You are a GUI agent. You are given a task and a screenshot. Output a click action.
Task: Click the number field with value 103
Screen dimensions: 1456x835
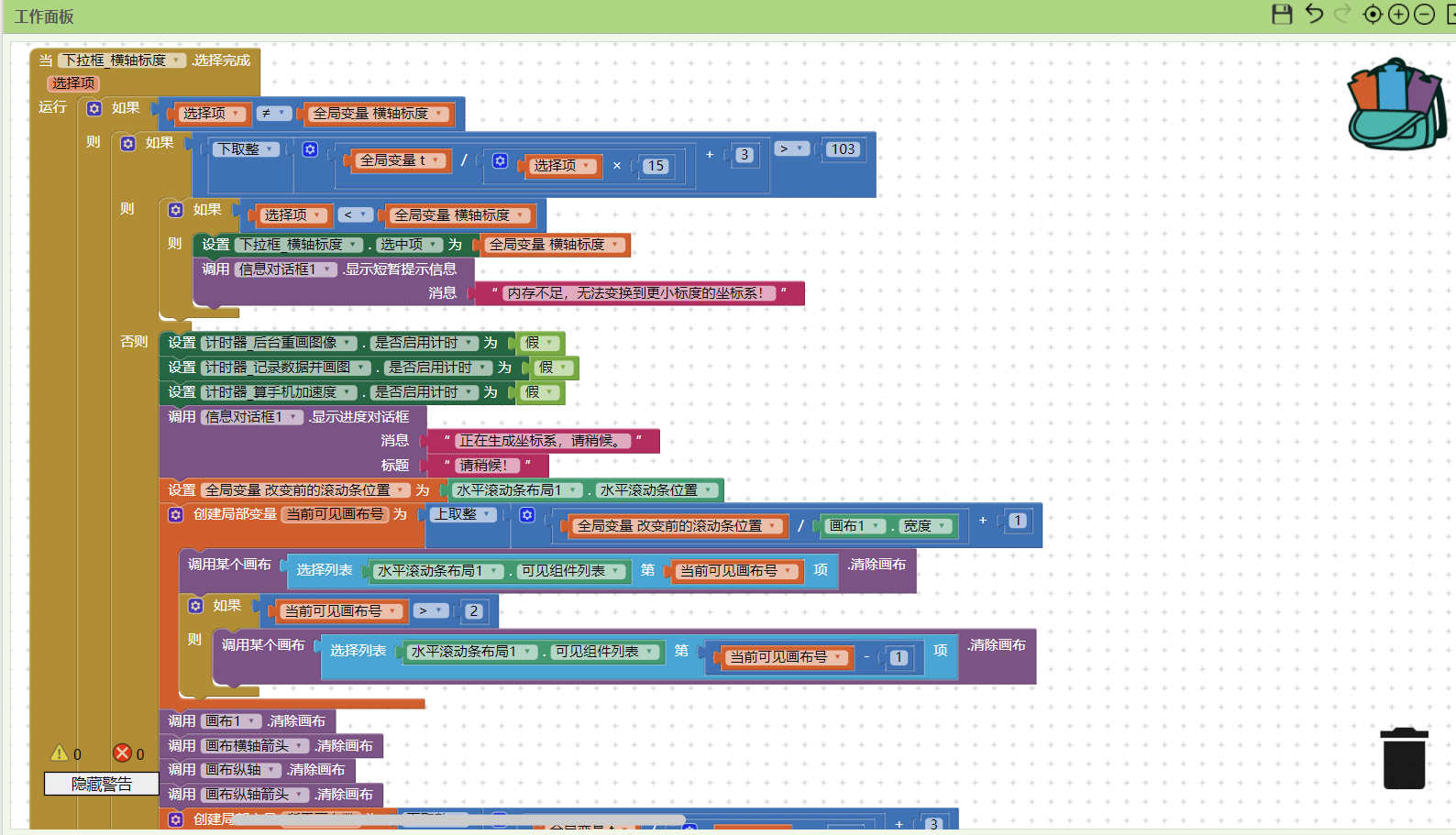(x=843, y=149)
